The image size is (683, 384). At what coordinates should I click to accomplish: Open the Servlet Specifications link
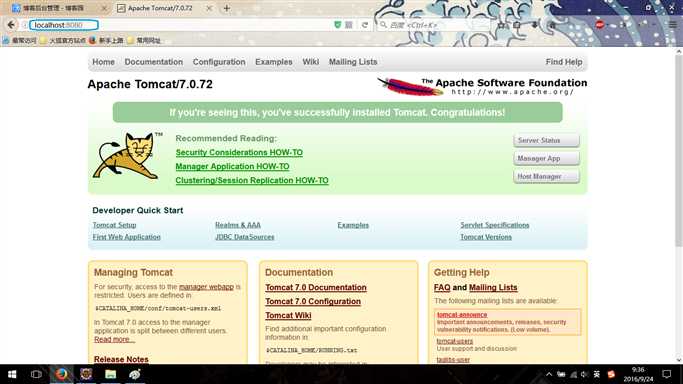[x=495, y=225]
